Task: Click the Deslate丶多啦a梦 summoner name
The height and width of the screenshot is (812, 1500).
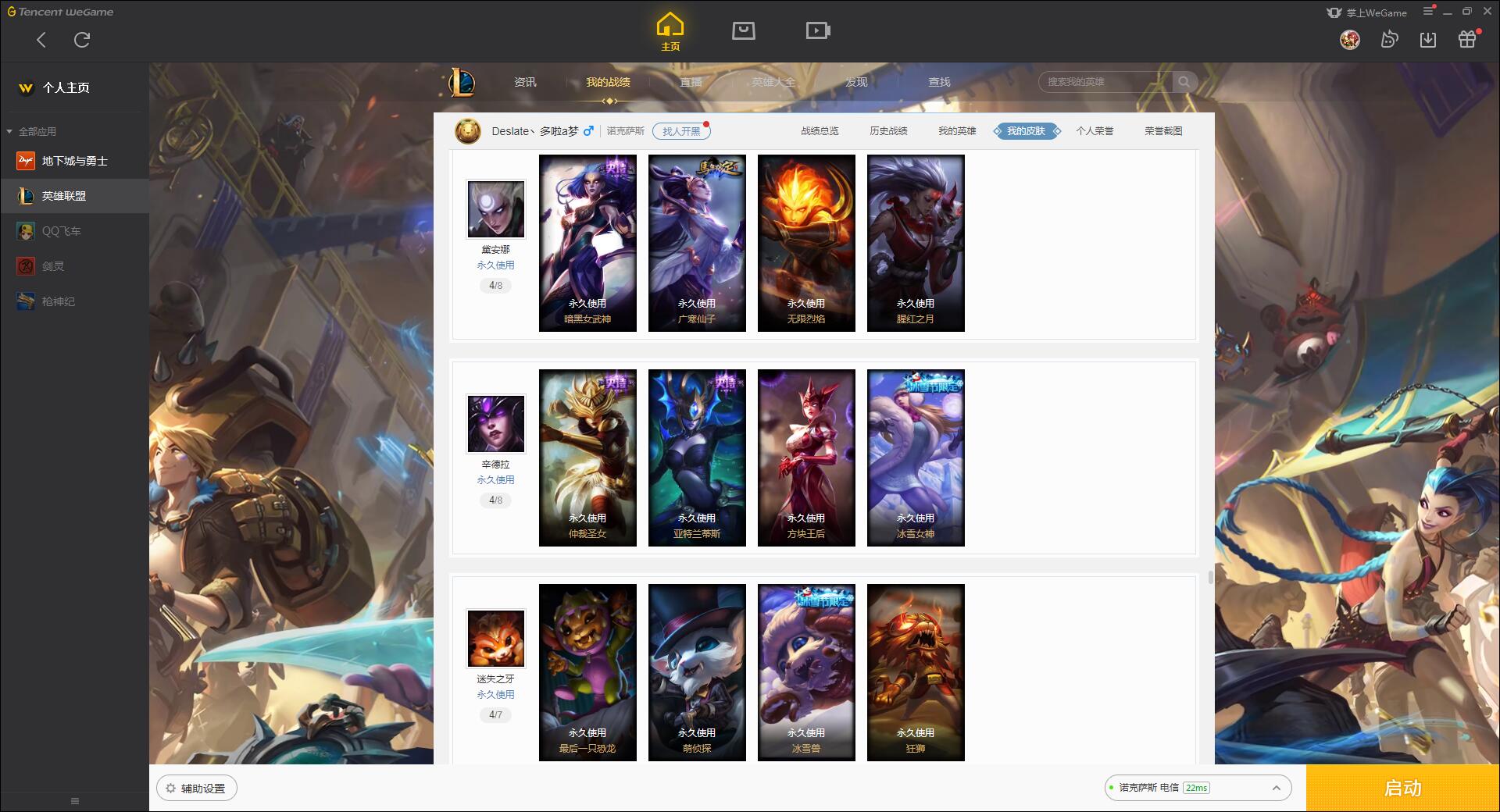Action: (535, 131)
